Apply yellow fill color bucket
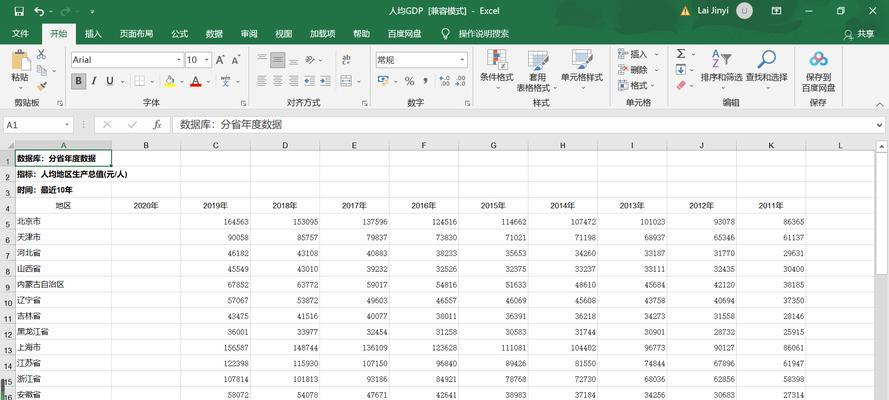Screen dimensions: 889x400 point(170,82)
